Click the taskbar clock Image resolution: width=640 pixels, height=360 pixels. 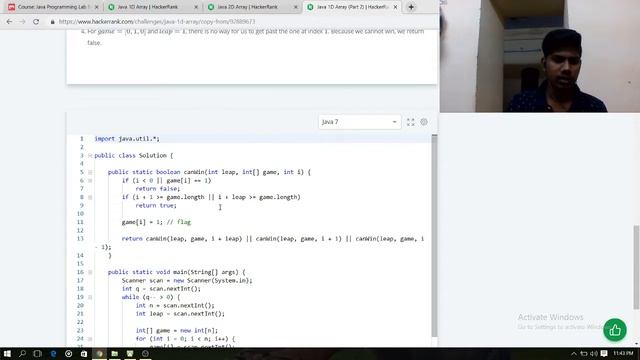(623, 353)
